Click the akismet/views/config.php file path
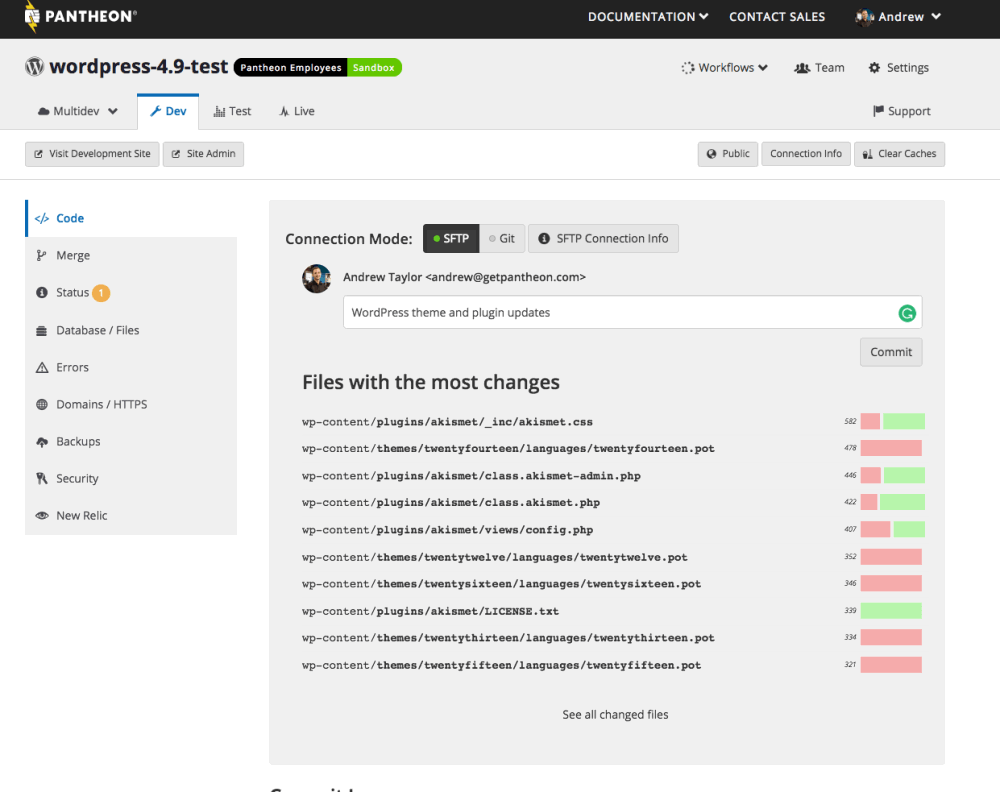Image resolution: width=1000 pixels, height=792 pixels. coord(448,530)
